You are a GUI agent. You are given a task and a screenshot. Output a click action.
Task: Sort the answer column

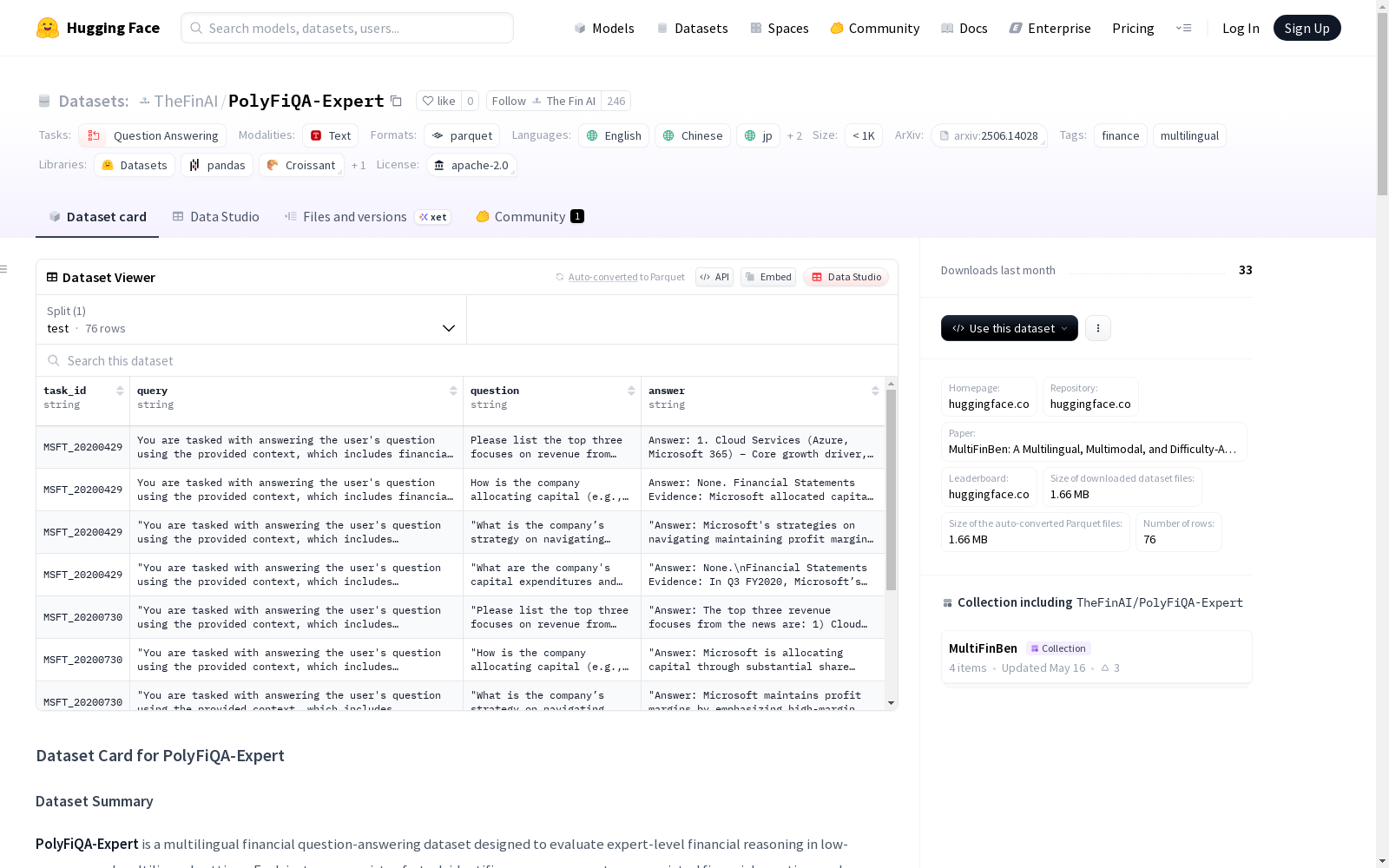[875, 391]
